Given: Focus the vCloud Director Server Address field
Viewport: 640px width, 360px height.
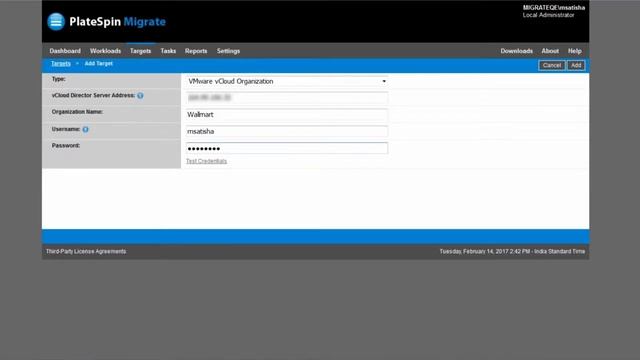Looking at the screenshot, I should (287, 98).
